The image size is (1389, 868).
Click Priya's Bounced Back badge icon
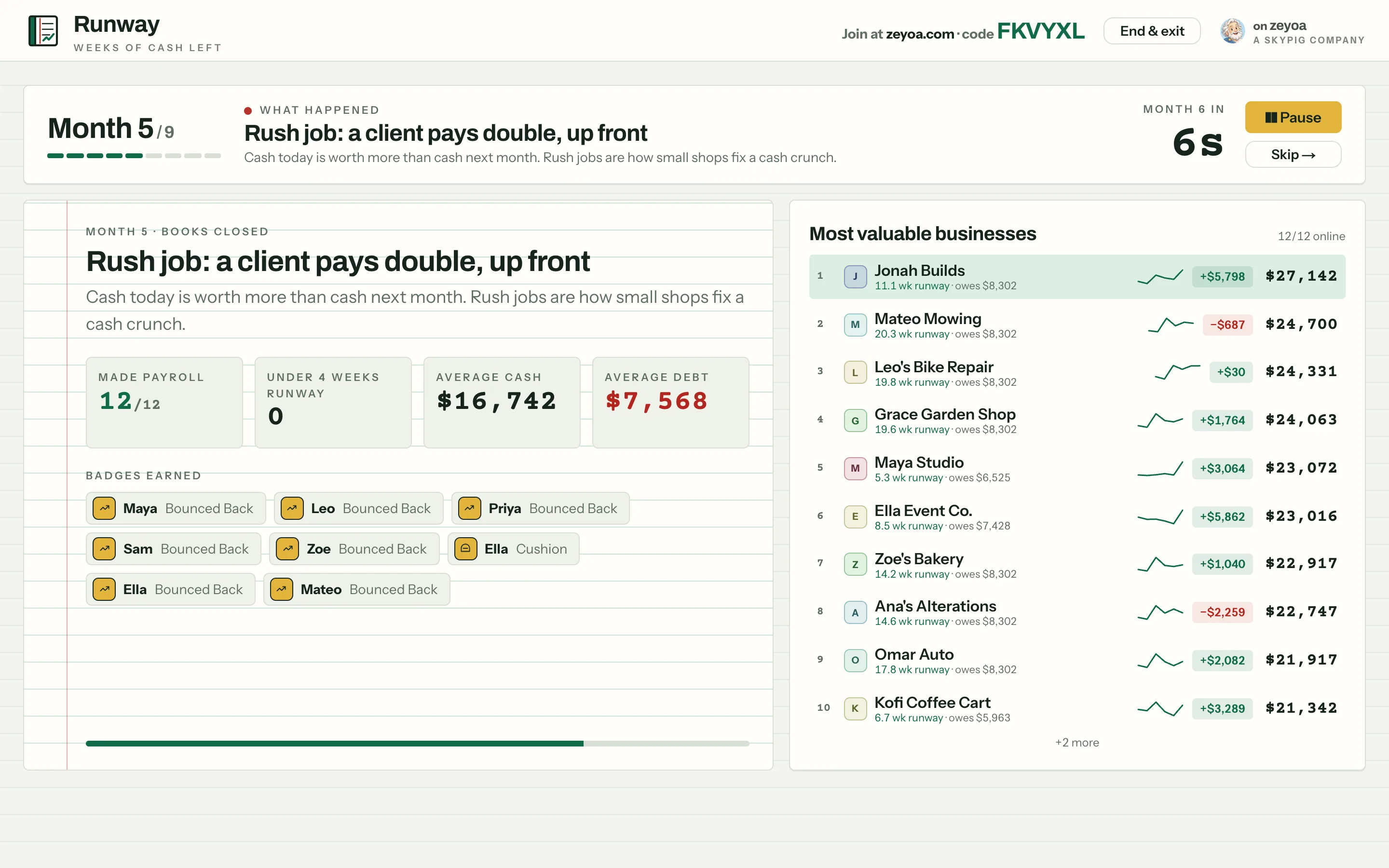469,509
